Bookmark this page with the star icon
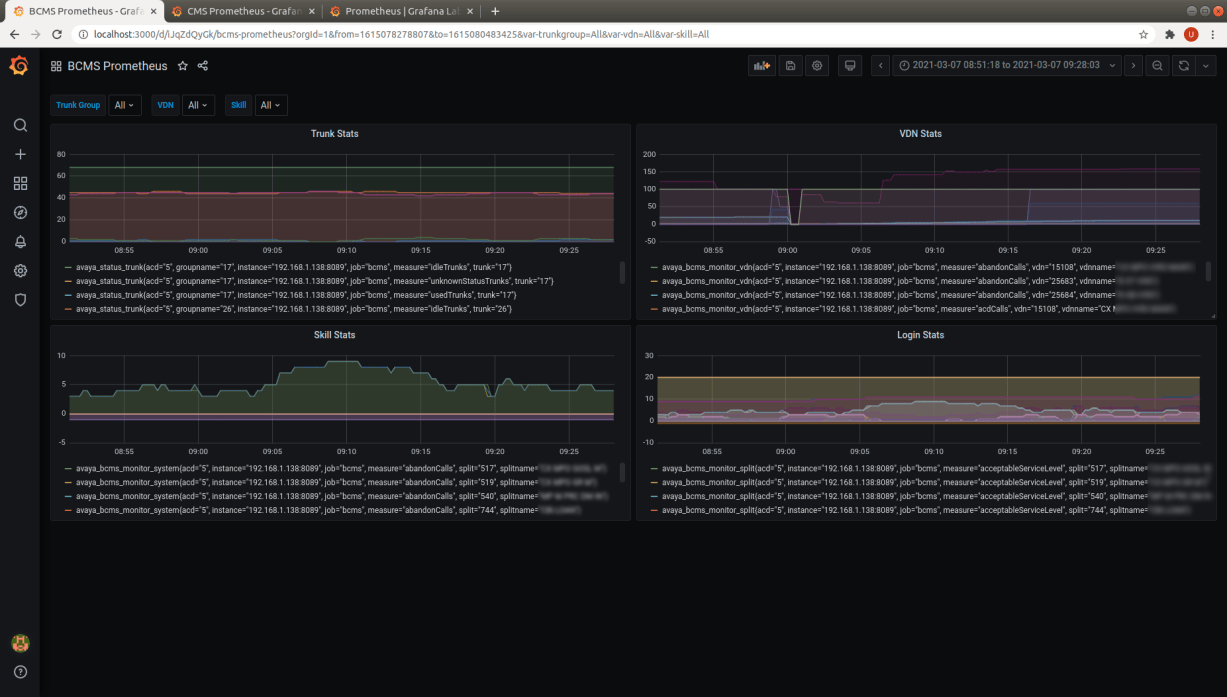This screenshot has width=1227, height=697. [1143, 34]
